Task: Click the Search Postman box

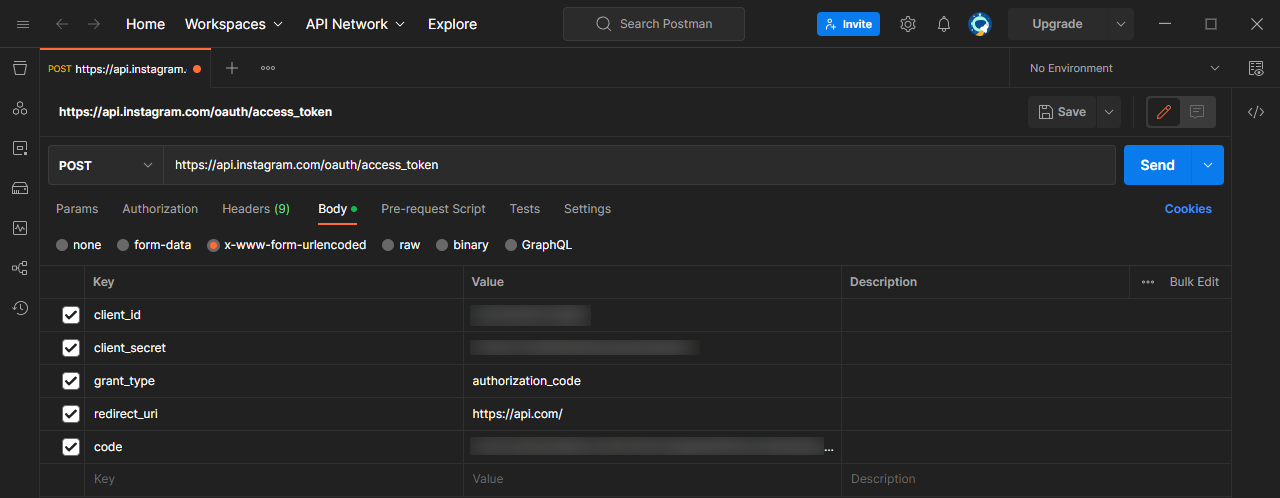Action: tap(654, 24)
